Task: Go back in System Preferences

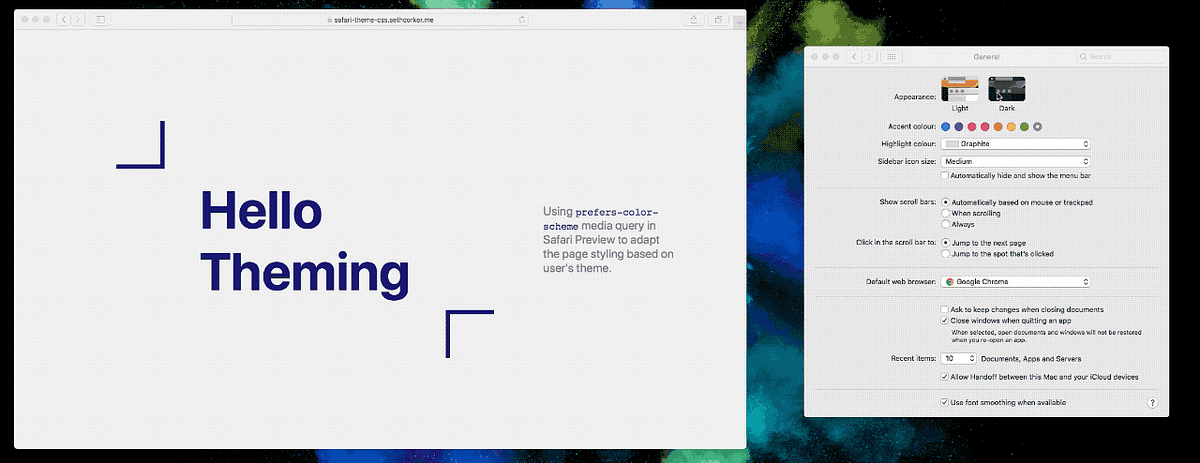Action: click(x=854, y=57)
